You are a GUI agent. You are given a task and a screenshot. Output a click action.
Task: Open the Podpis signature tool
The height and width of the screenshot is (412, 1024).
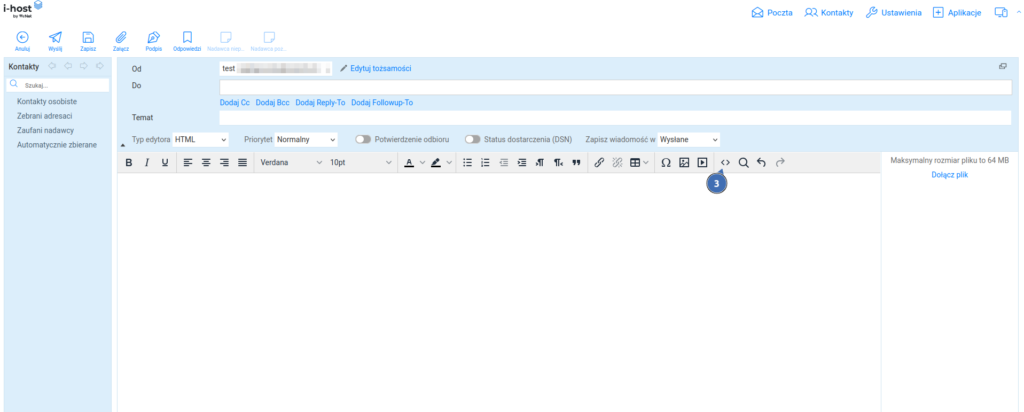pos(153,39)
